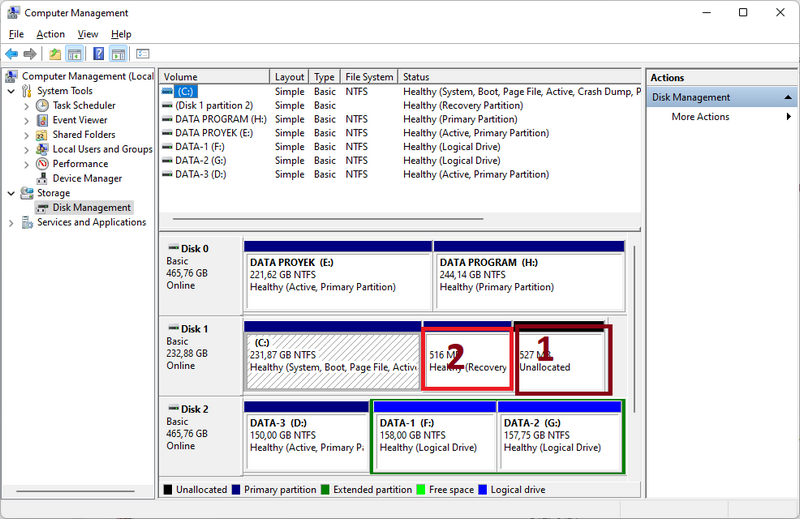The image size is (800, 519).
Task: Expand the Task Scheduler node
Action: (27, 106)
